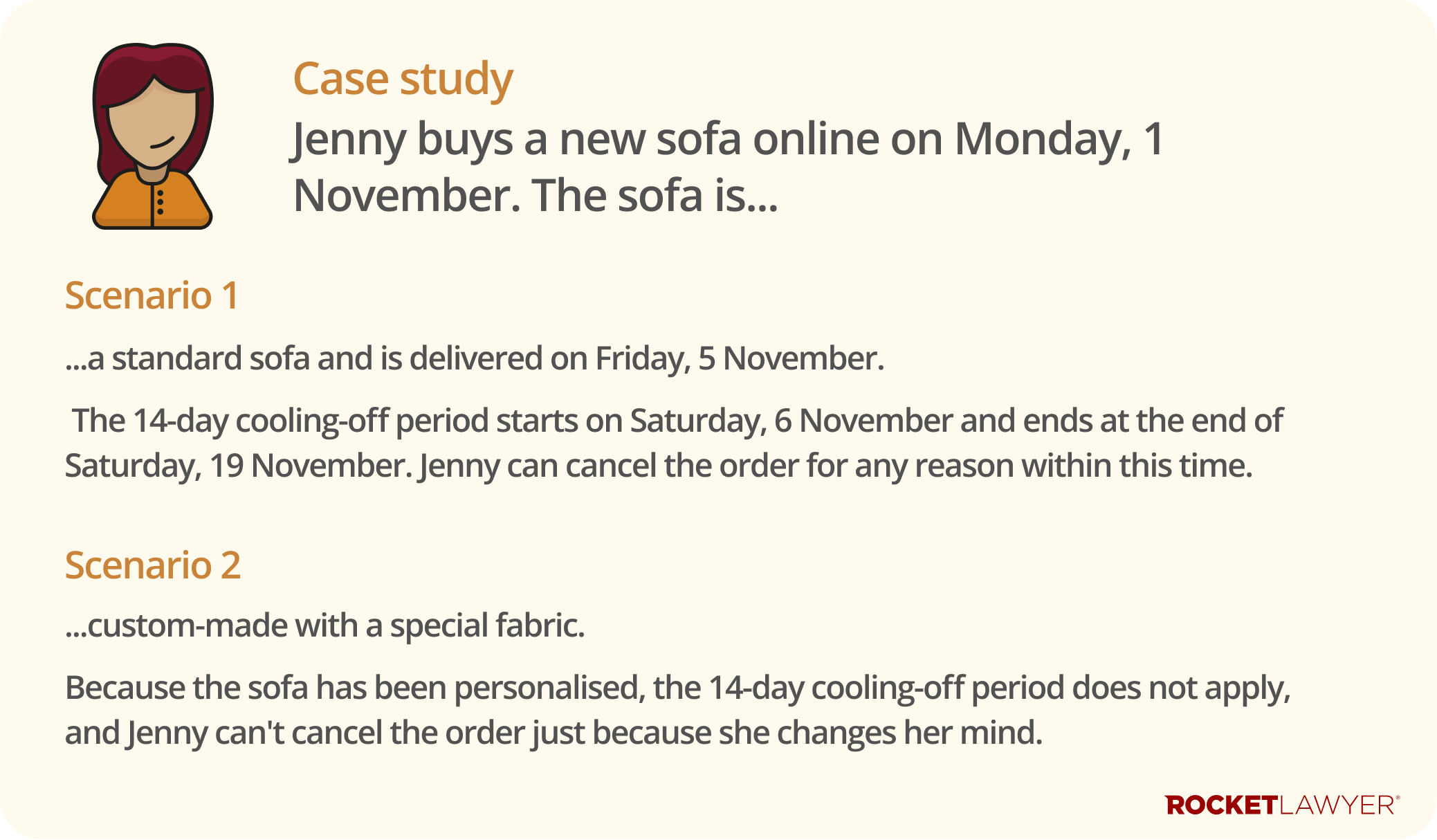Click "Monday, 1" in the headline
The height and width of the screenshot is (840, 1437).
pos(1059,139)
